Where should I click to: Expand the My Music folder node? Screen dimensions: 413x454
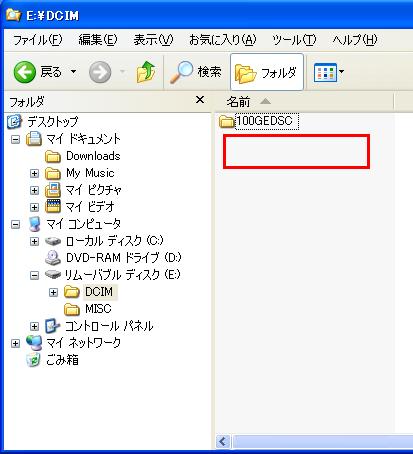[34, 173]
